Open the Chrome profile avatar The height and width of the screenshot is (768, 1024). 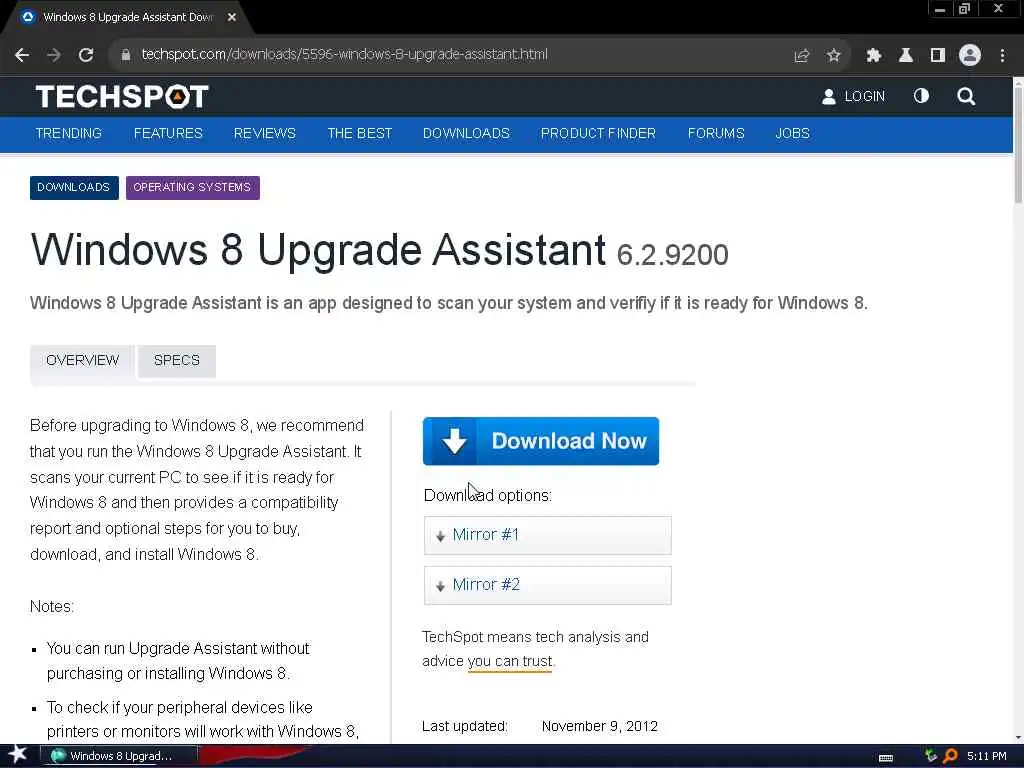point(970,55)
